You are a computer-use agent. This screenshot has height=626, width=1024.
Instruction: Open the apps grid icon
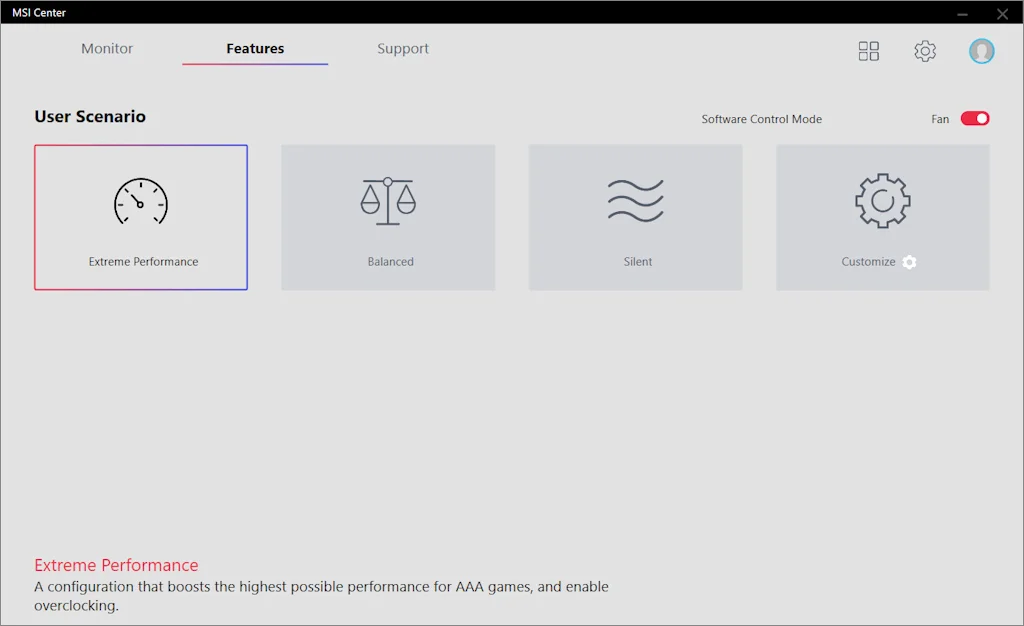(869, 51)
